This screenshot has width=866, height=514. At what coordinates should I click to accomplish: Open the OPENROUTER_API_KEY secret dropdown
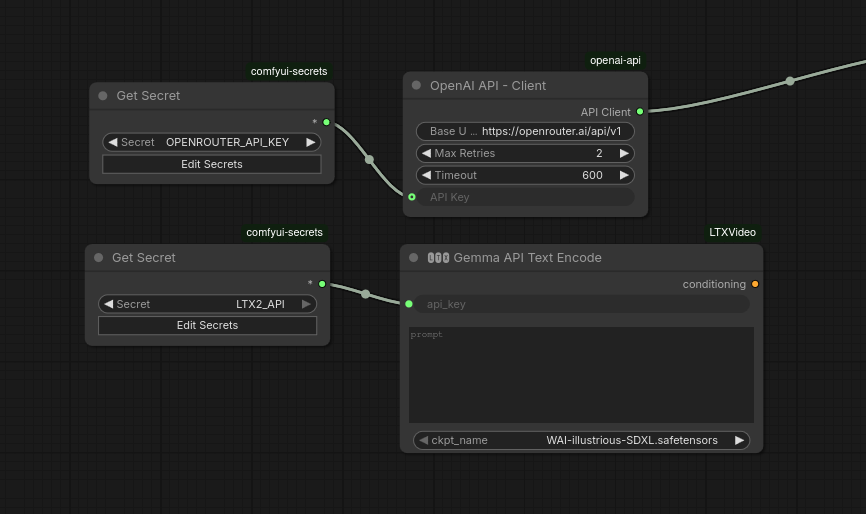coord(212,142)
